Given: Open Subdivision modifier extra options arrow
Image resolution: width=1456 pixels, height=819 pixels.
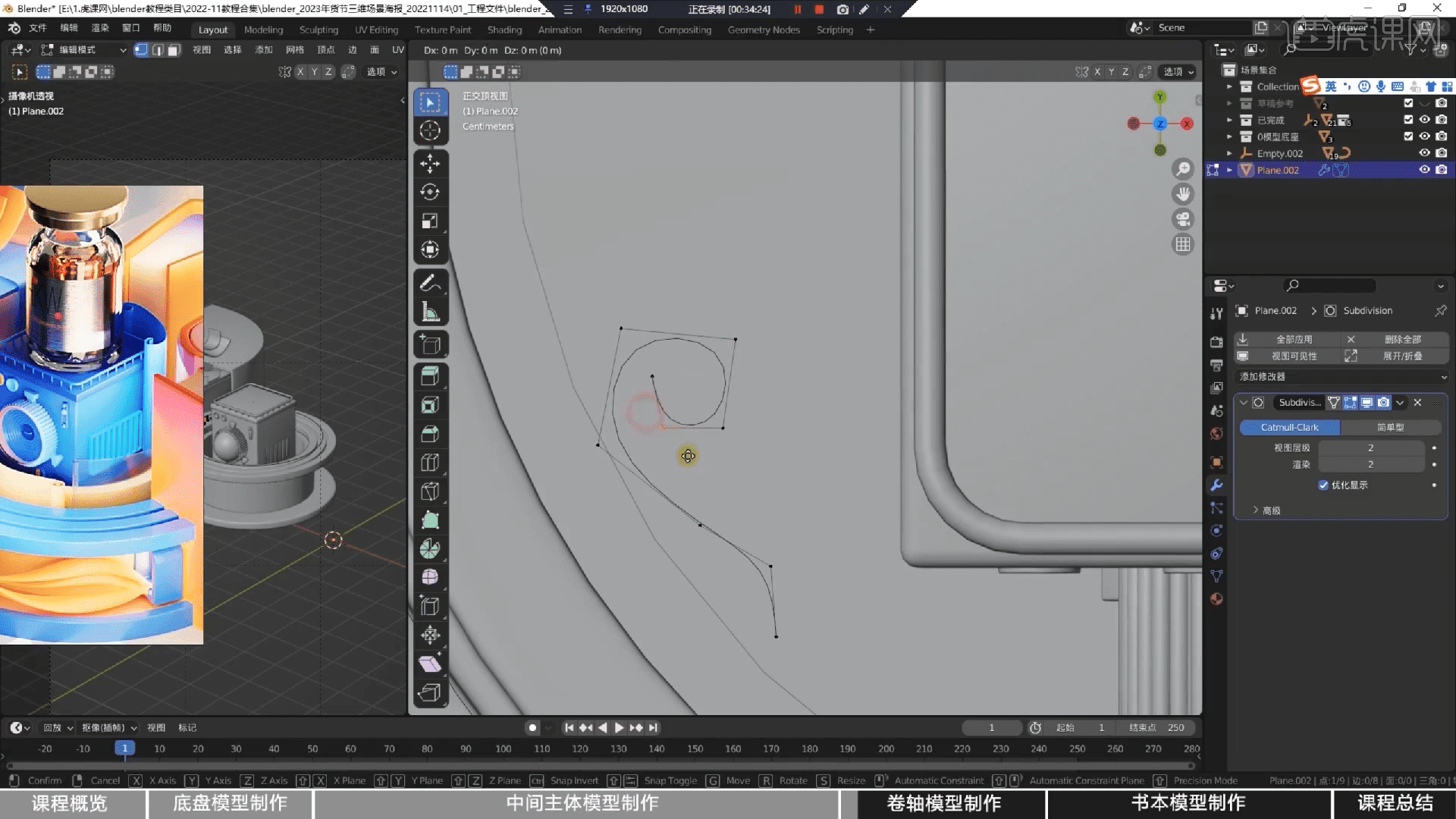Looking at the screenshot, I should pyautogui.click(x=1401, y=403).
